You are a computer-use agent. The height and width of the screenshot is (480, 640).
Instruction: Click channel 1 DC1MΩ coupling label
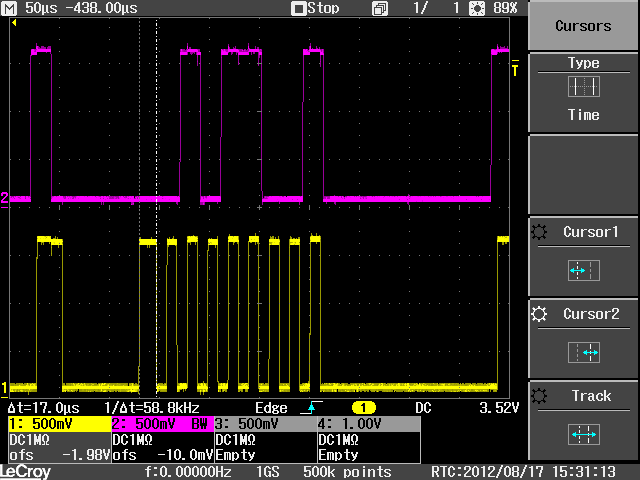29,440
